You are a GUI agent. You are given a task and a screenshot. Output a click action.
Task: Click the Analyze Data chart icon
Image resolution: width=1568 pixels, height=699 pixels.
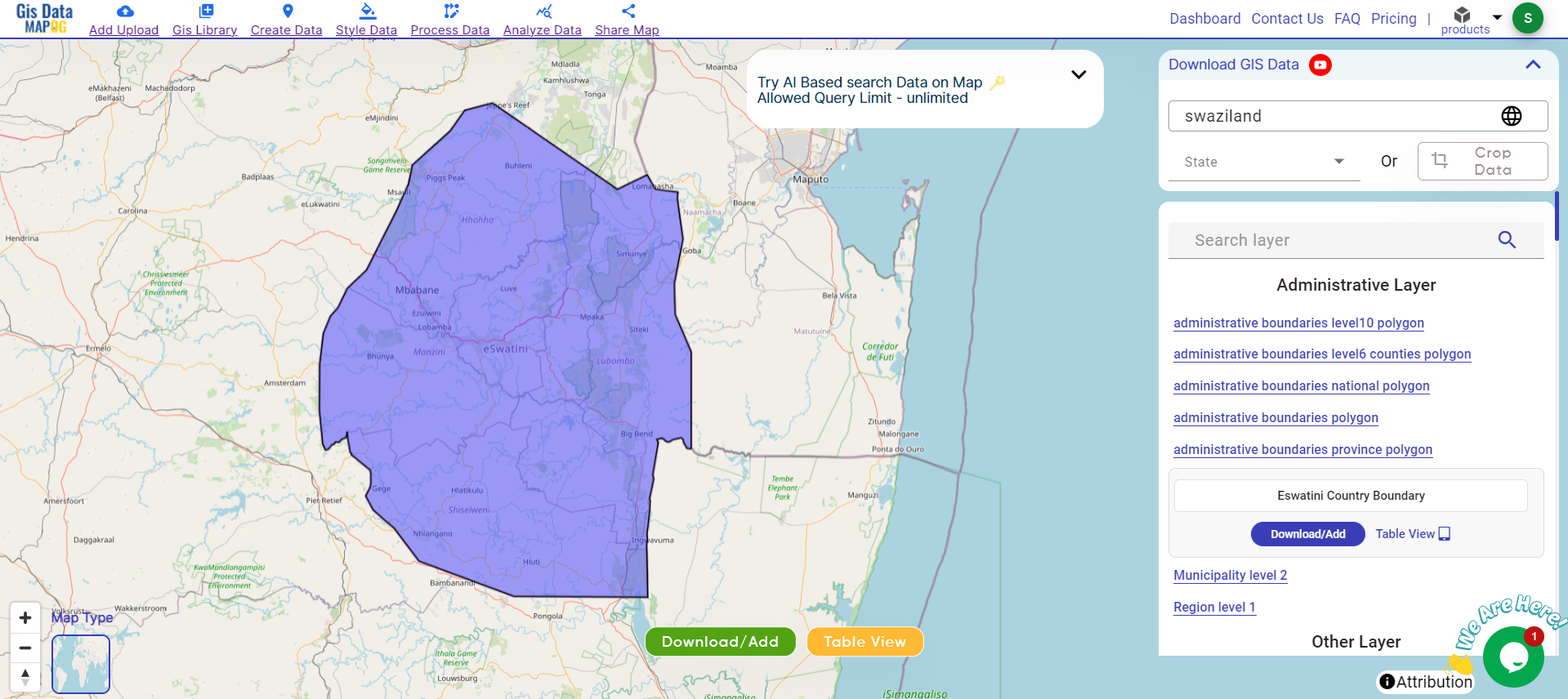pos(543,11)
